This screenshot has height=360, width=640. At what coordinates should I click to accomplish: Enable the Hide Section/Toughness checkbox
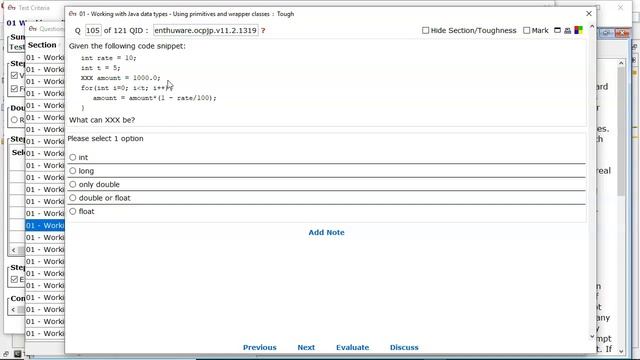click(425, 30)
